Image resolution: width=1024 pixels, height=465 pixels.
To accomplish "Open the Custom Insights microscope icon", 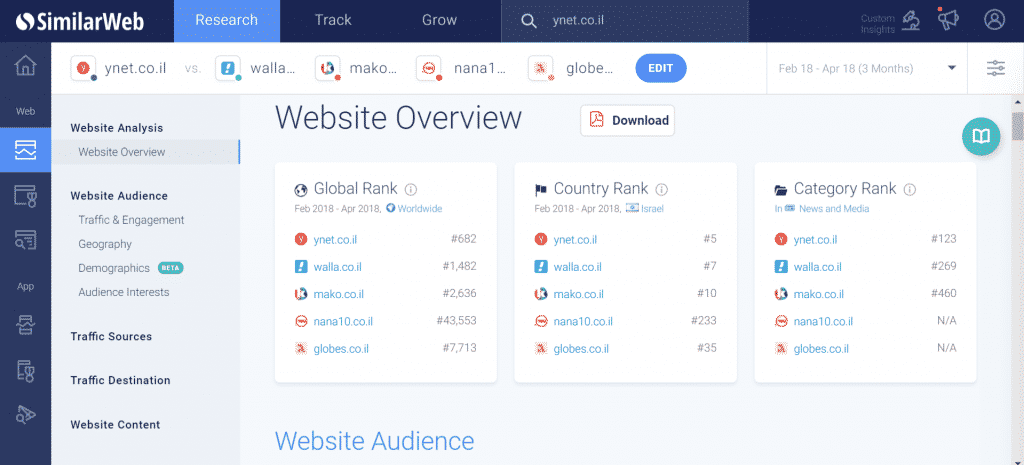I will point(911,20).
